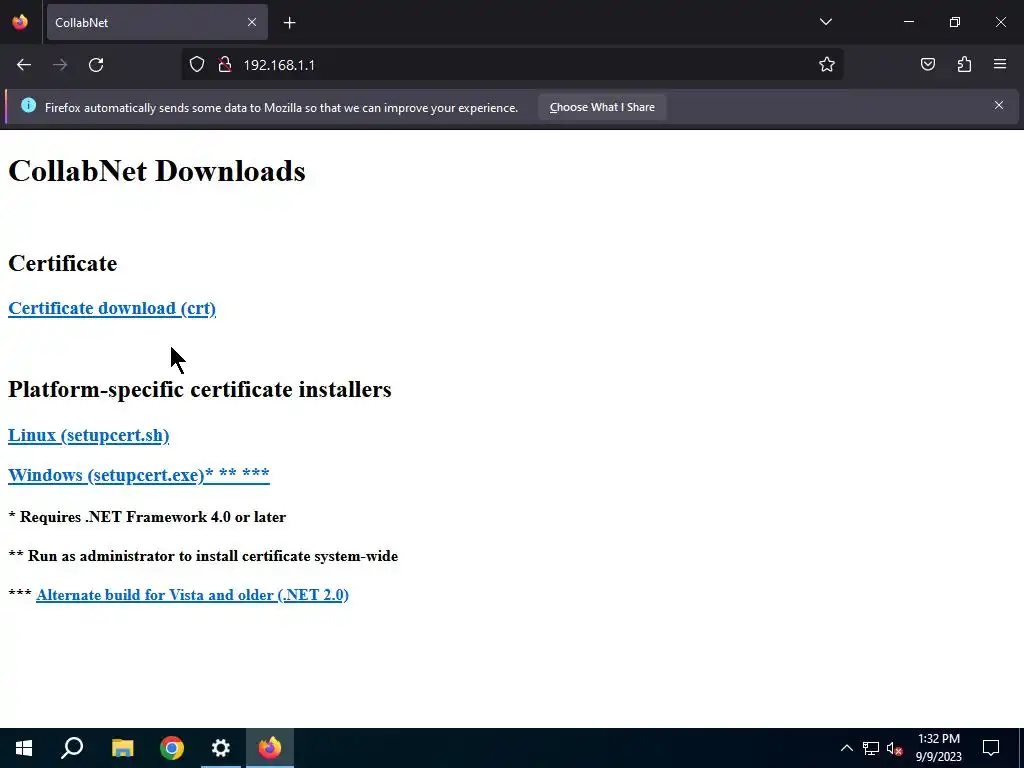Click the Firefox taskbar icon
This screenshot has width=1024, height=768.
270,748
